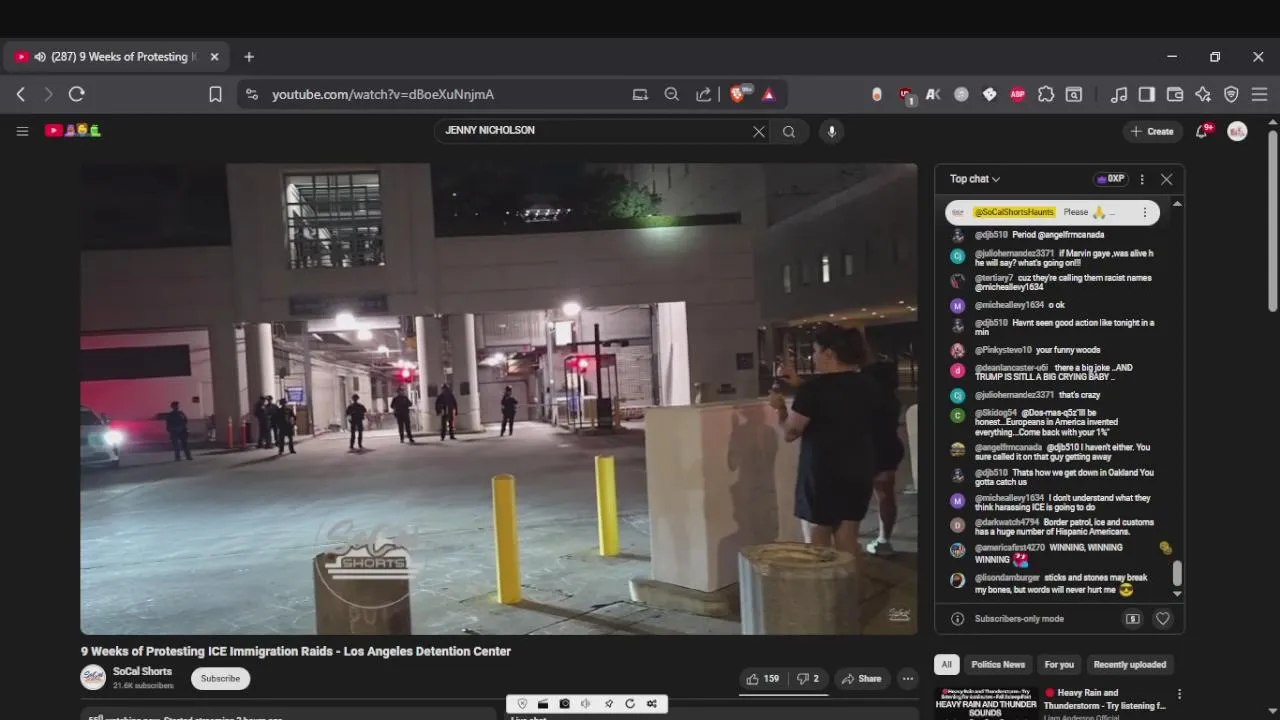The image size is (1280, 720).
Task: Click the floating toolbar camera screenshot icon
Action: pyautogui.click(x=564, y=704)
